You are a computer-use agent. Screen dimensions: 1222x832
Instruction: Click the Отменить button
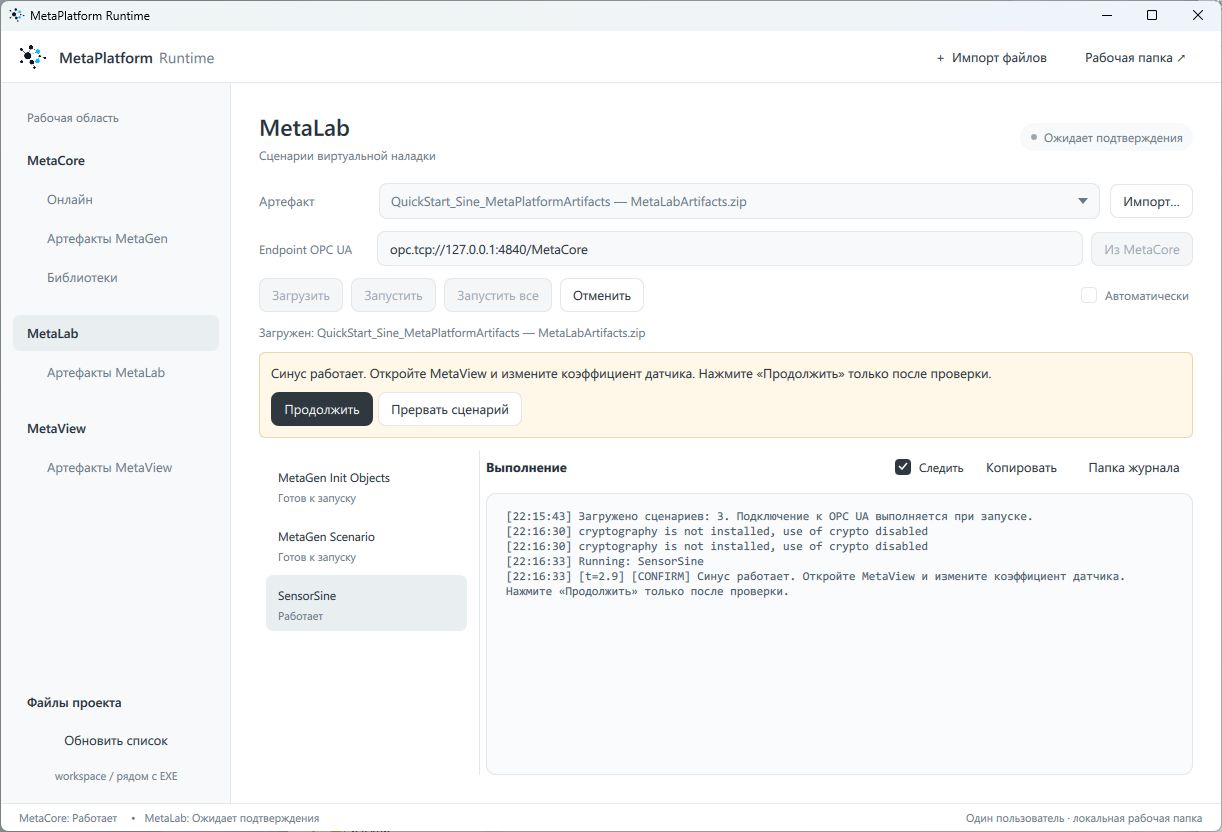(602, 295)
